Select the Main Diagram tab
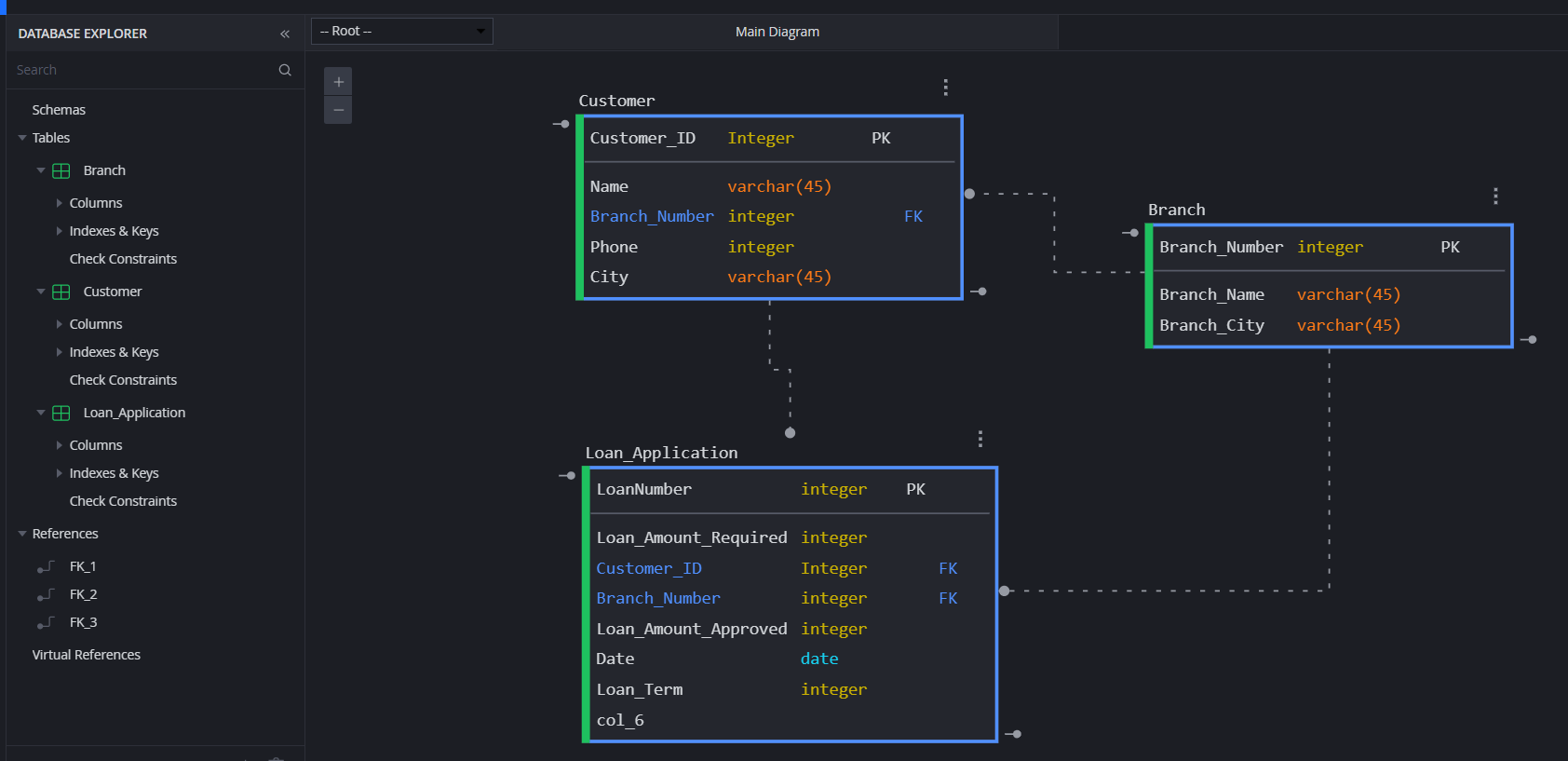The height and width of the screenshot is (761, 1568). tap(777, 32)
